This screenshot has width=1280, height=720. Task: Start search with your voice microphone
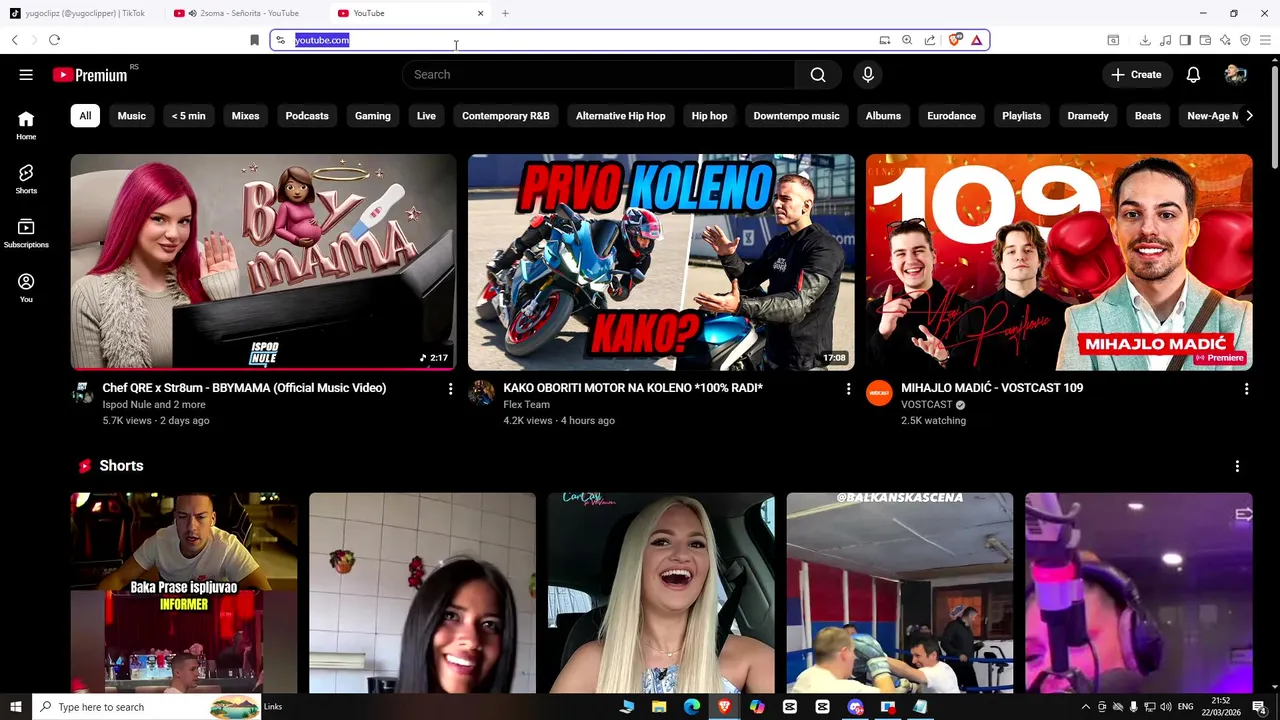pyautogui.click(x=868, y=75)
